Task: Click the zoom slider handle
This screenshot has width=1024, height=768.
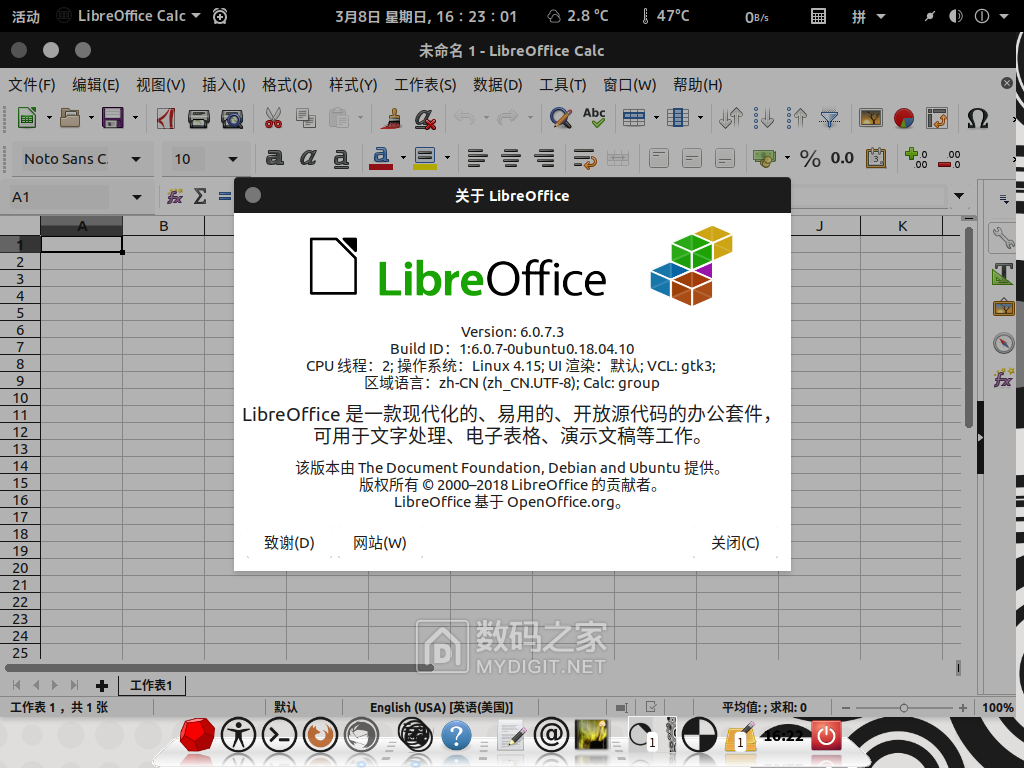Action: pos(904,708)
